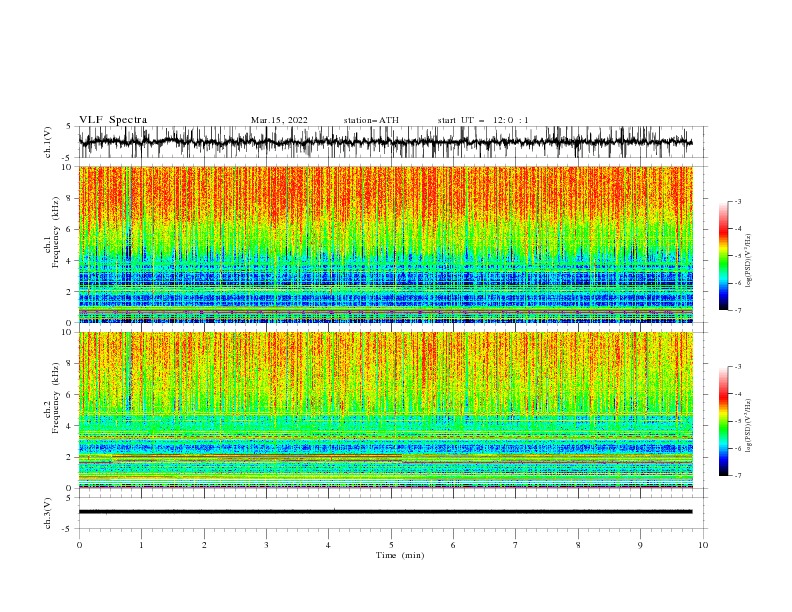The height and width of the screenshot is (612, 792).
Task: Click time axis tick label "3"
Action: click(x=266, y=545)
